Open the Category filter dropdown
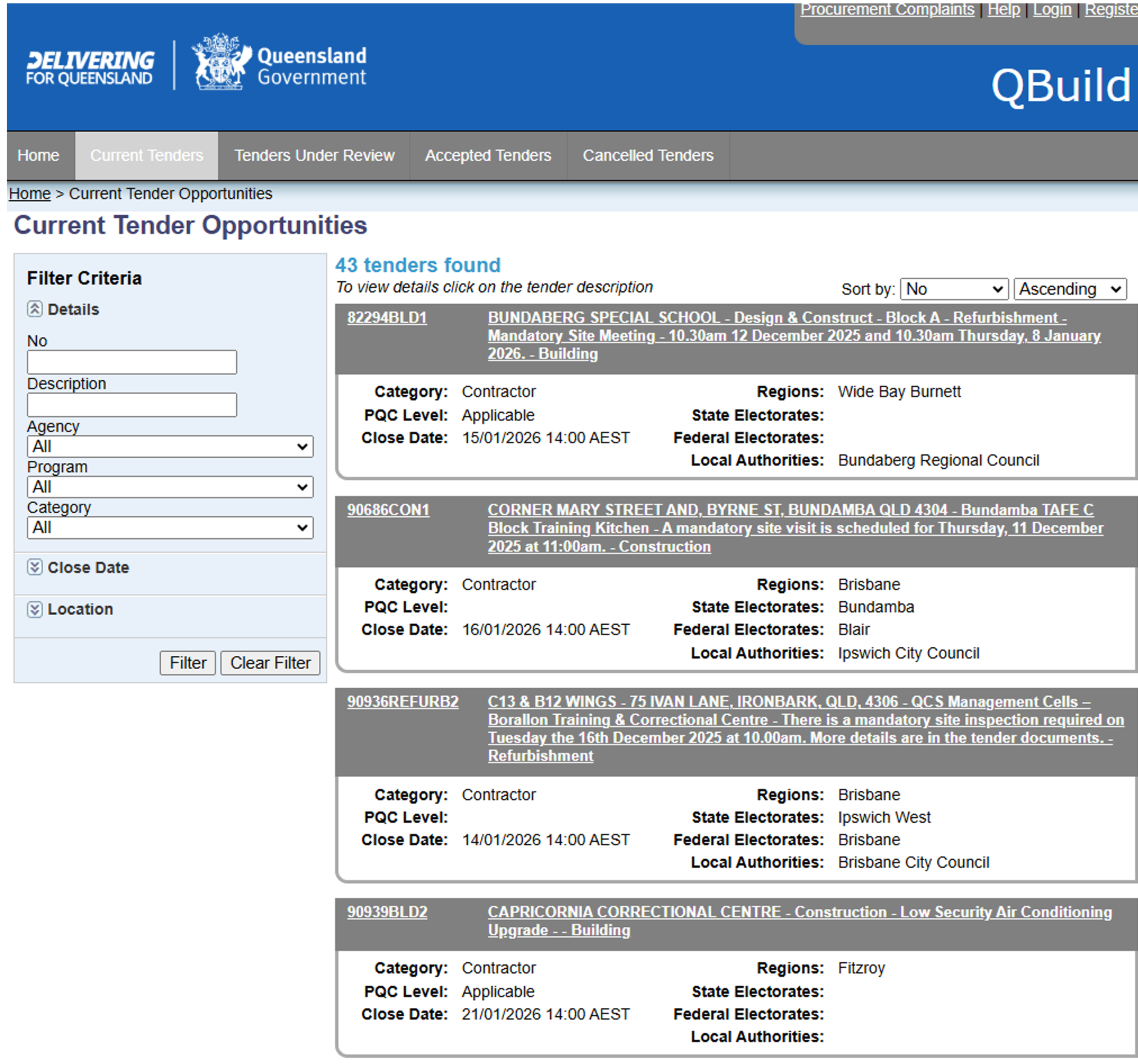The height and width of the screenshot is (1064, 1138). click(x=170, y=528)
